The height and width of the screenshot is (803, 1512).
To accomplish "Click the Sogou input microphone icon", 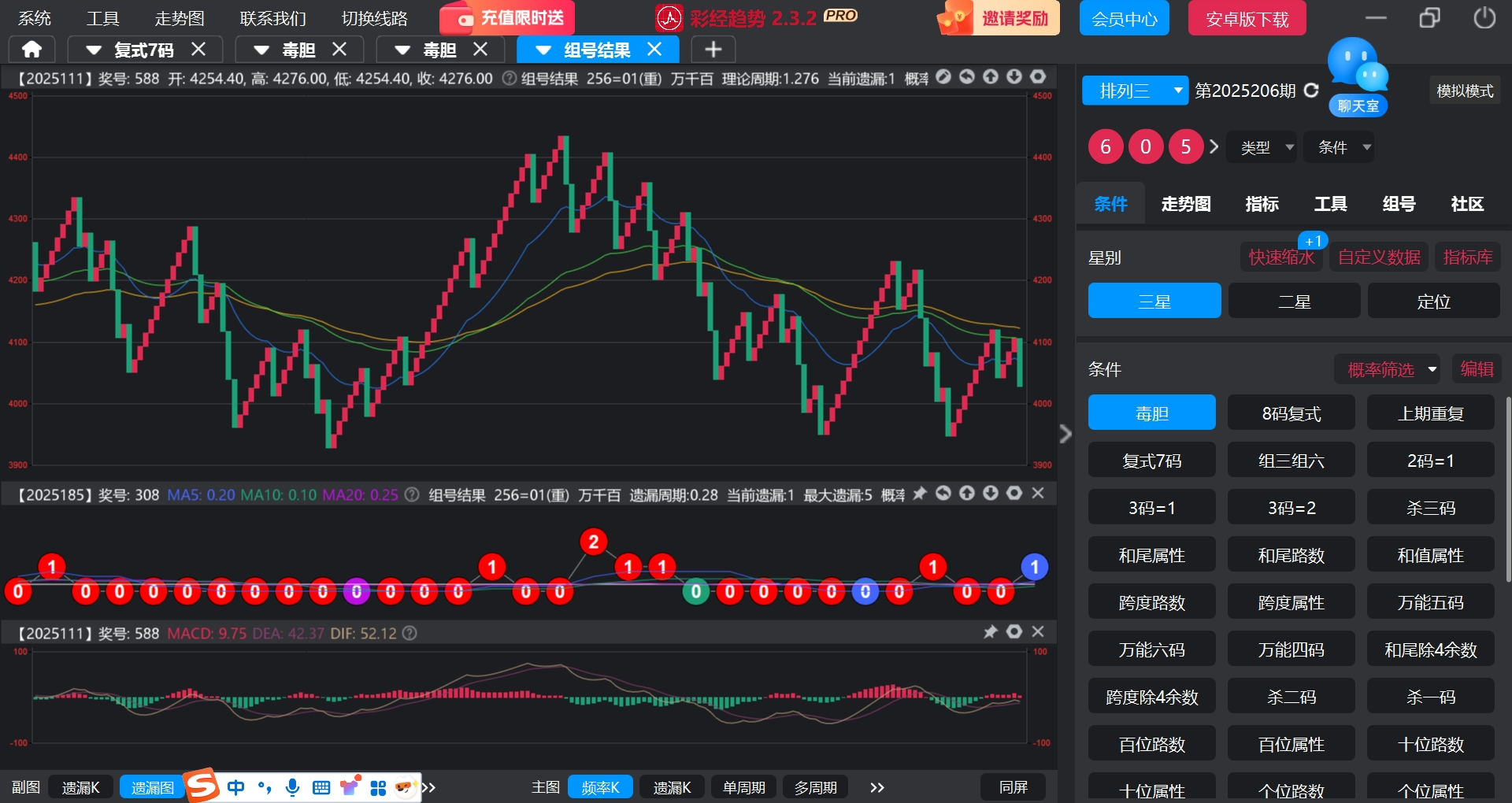I will [292, 787].
